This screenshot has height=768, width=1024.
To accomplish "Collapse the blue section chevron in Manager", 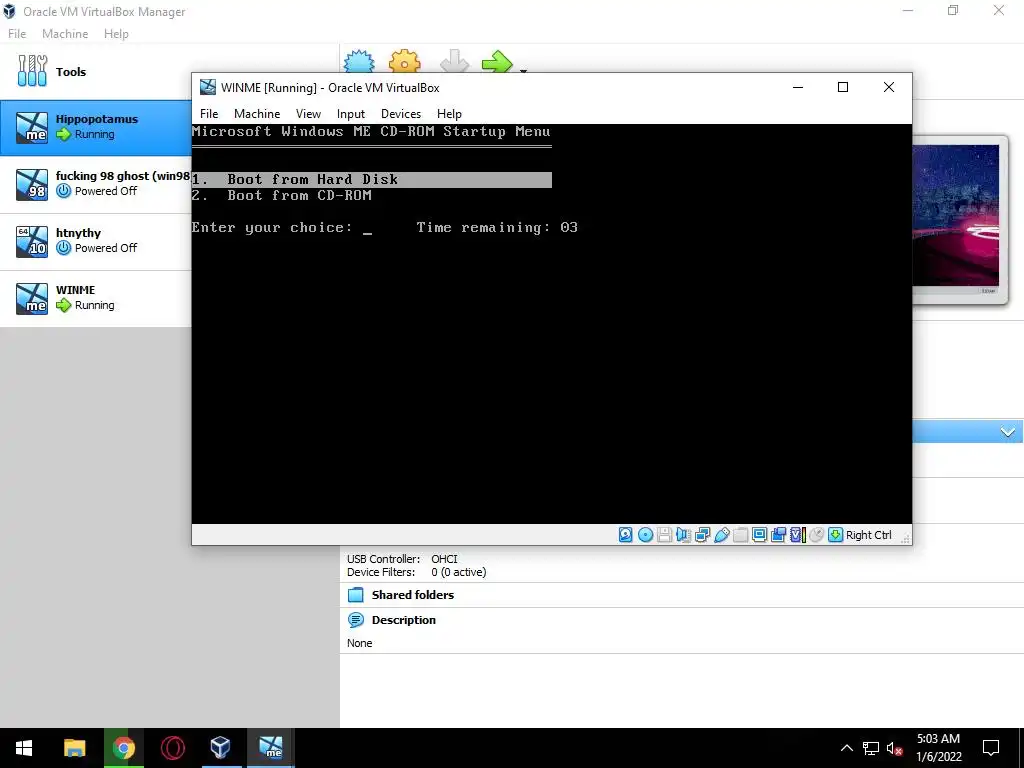I will tap(1007, 432).
